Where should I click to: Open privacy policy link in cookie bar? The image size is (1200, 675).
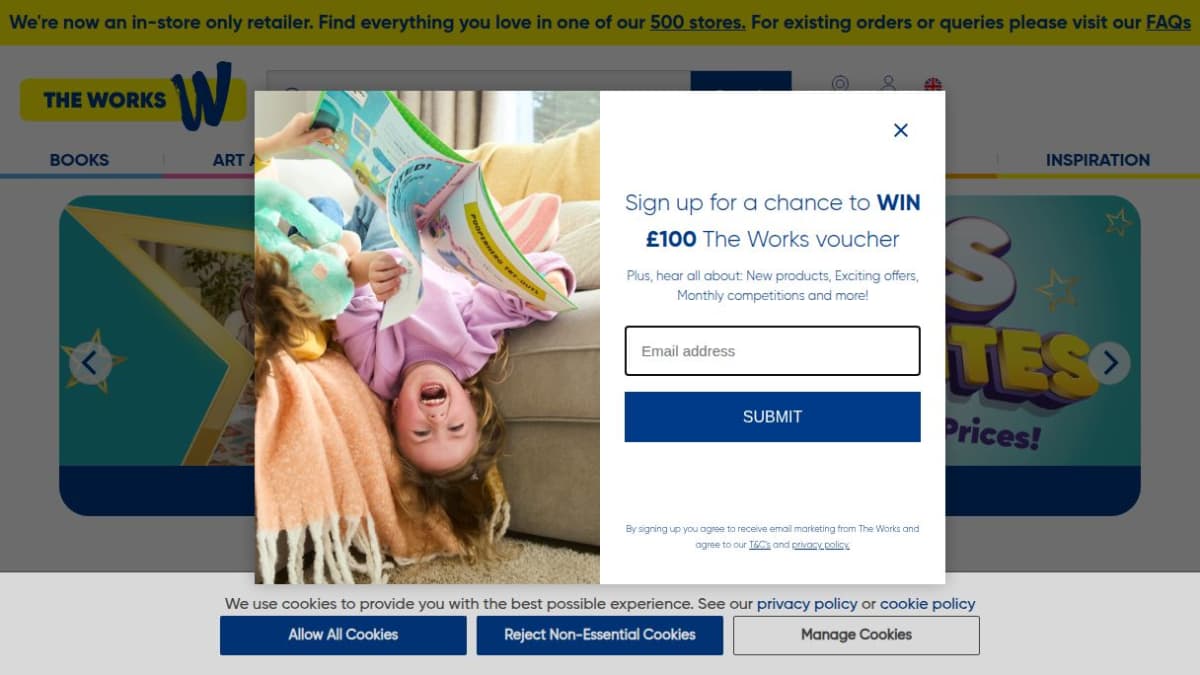[x=807, y=604]
